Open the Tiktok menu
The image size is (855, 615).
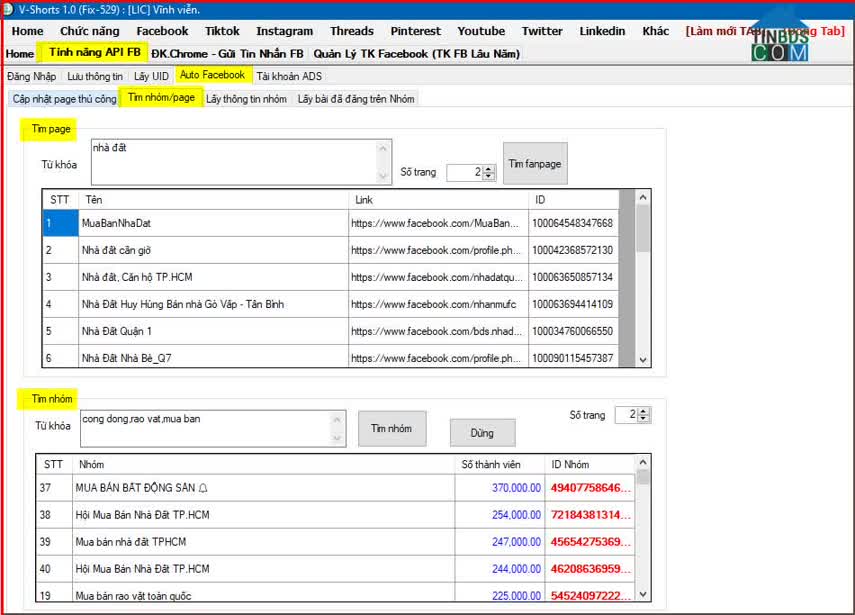tap(222, 31)
